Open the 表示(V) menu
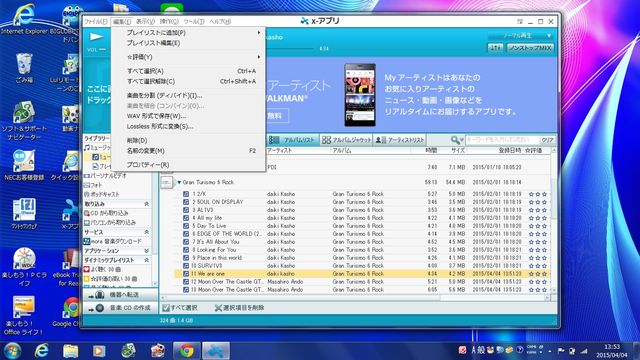Viewport: 640px width, 360px height. [145, 22]
